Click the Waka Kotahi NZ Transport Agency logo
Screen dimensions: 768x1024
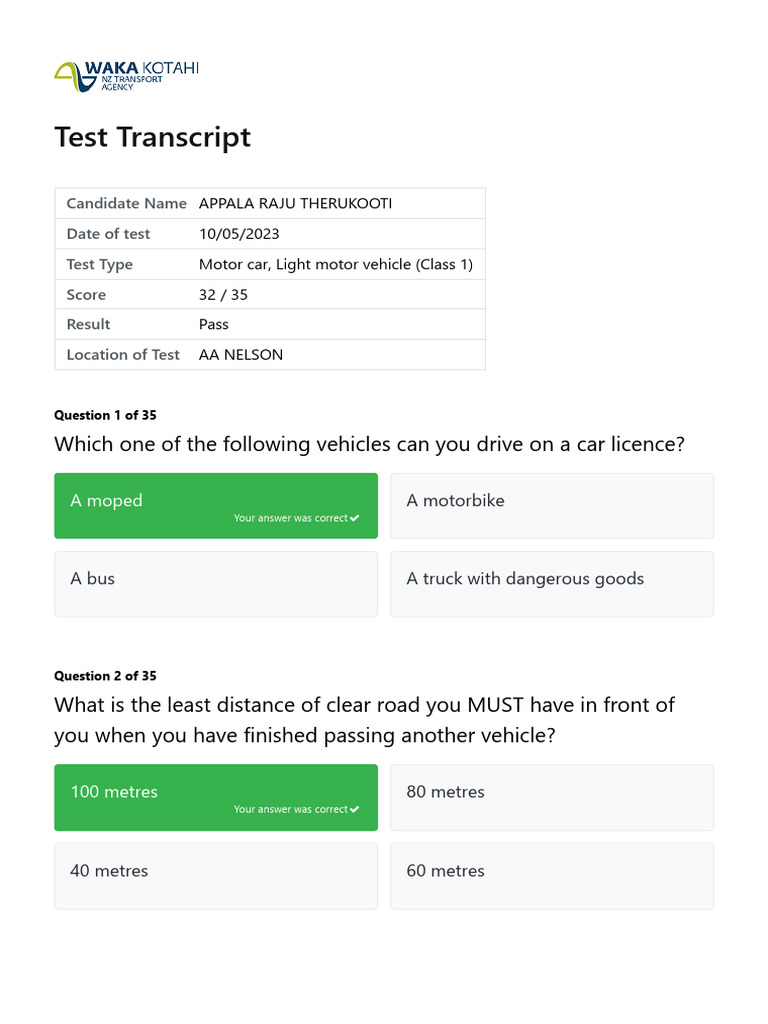(x=126, y=76)
